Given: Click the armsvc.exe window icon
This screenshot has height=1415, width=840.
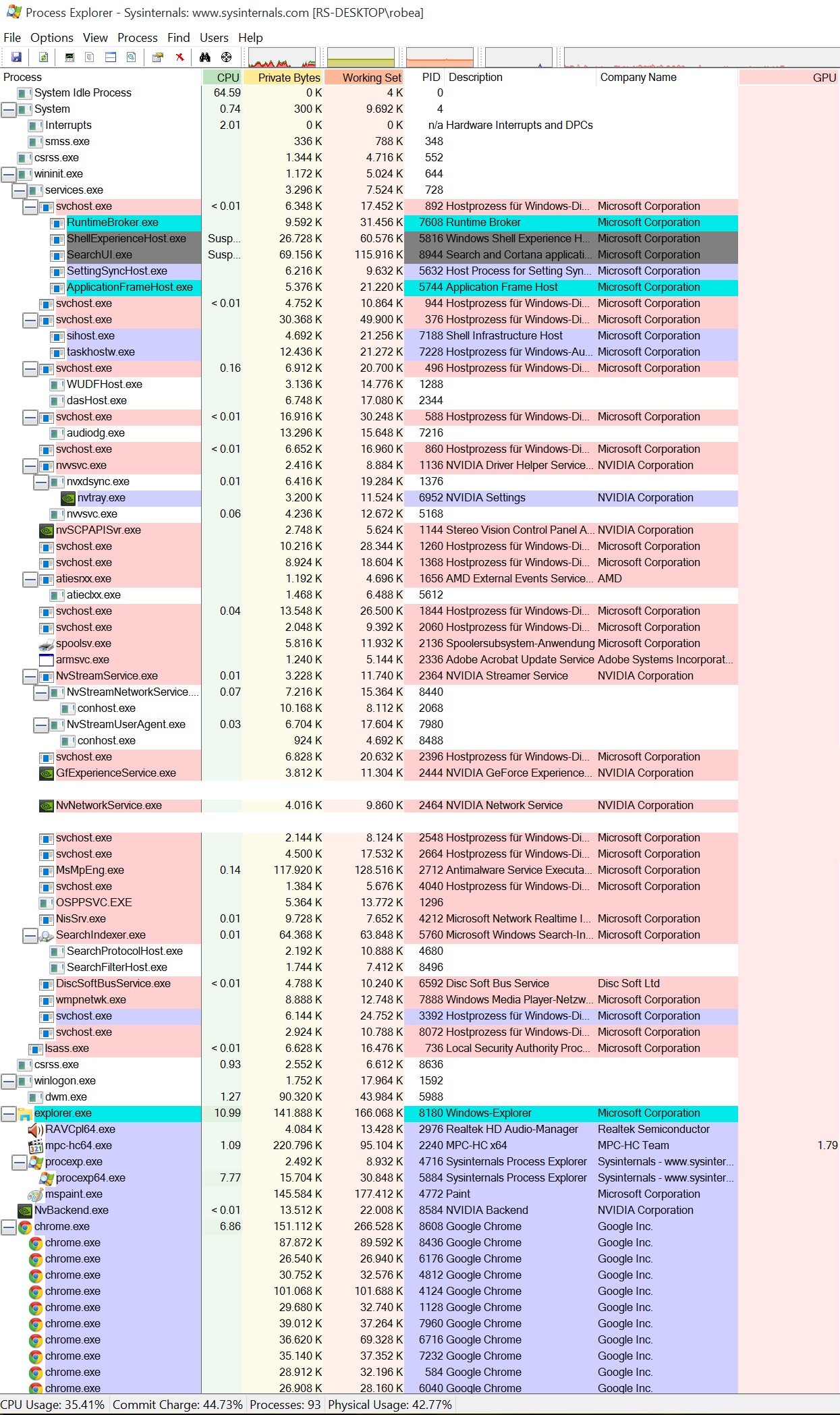Looking at the screenshot, I should click(47, 660).
